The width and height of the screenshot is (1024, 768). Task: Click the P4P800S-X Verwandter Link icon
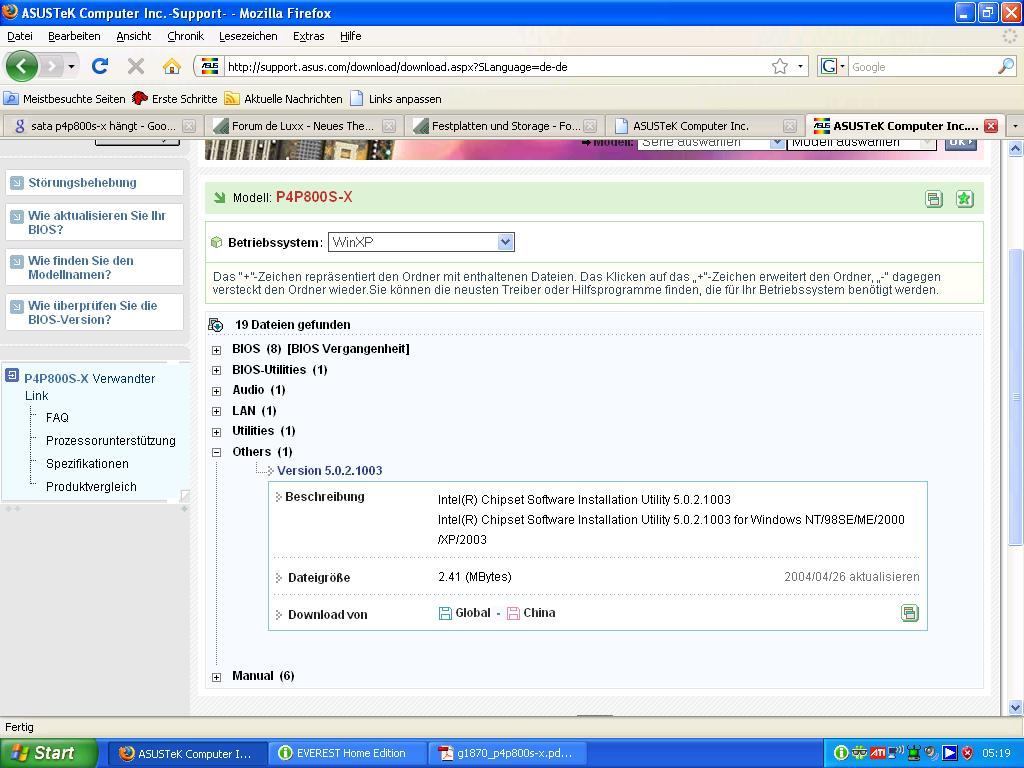pyautogui.click(x=12, y=376)
